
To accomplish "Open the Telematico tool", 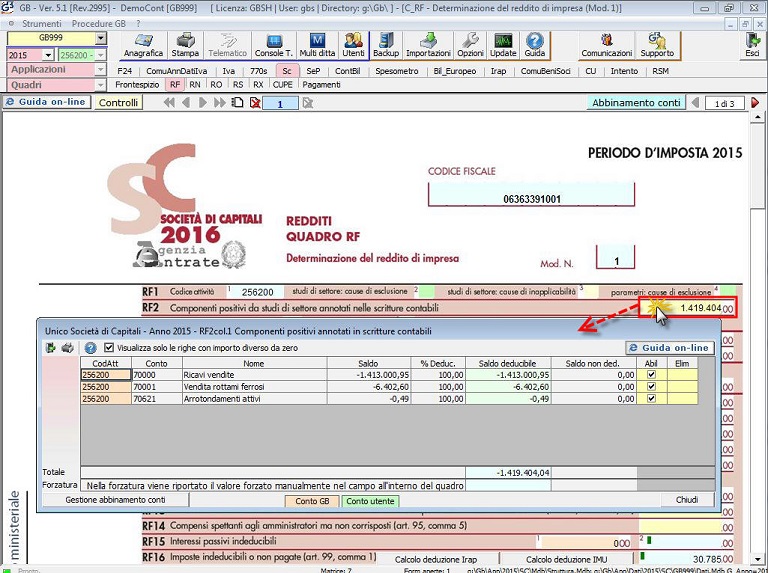I will tap(227, 45).
